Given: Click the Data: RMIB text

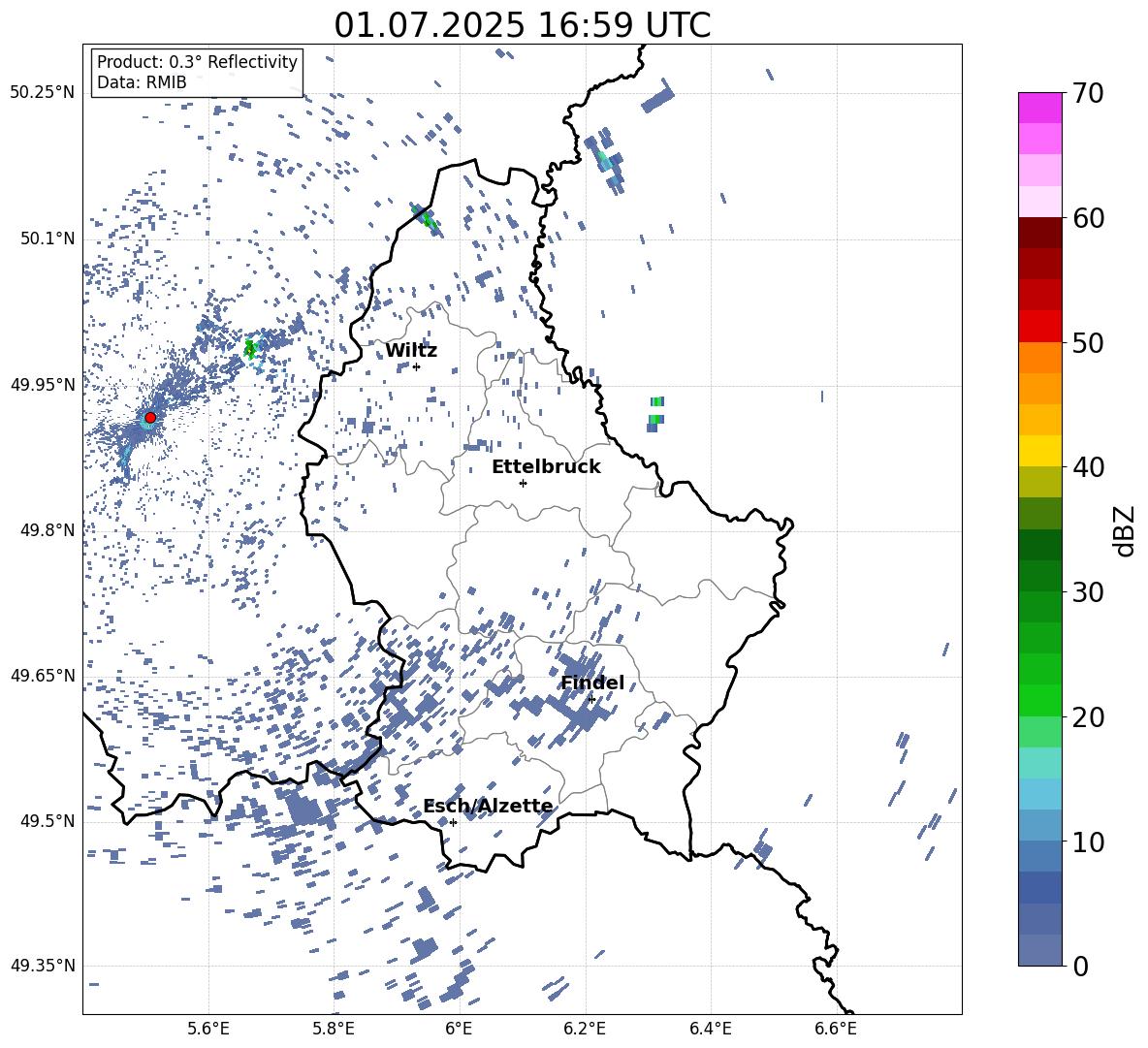Looking at the screenshot, I should pos(142,82).
